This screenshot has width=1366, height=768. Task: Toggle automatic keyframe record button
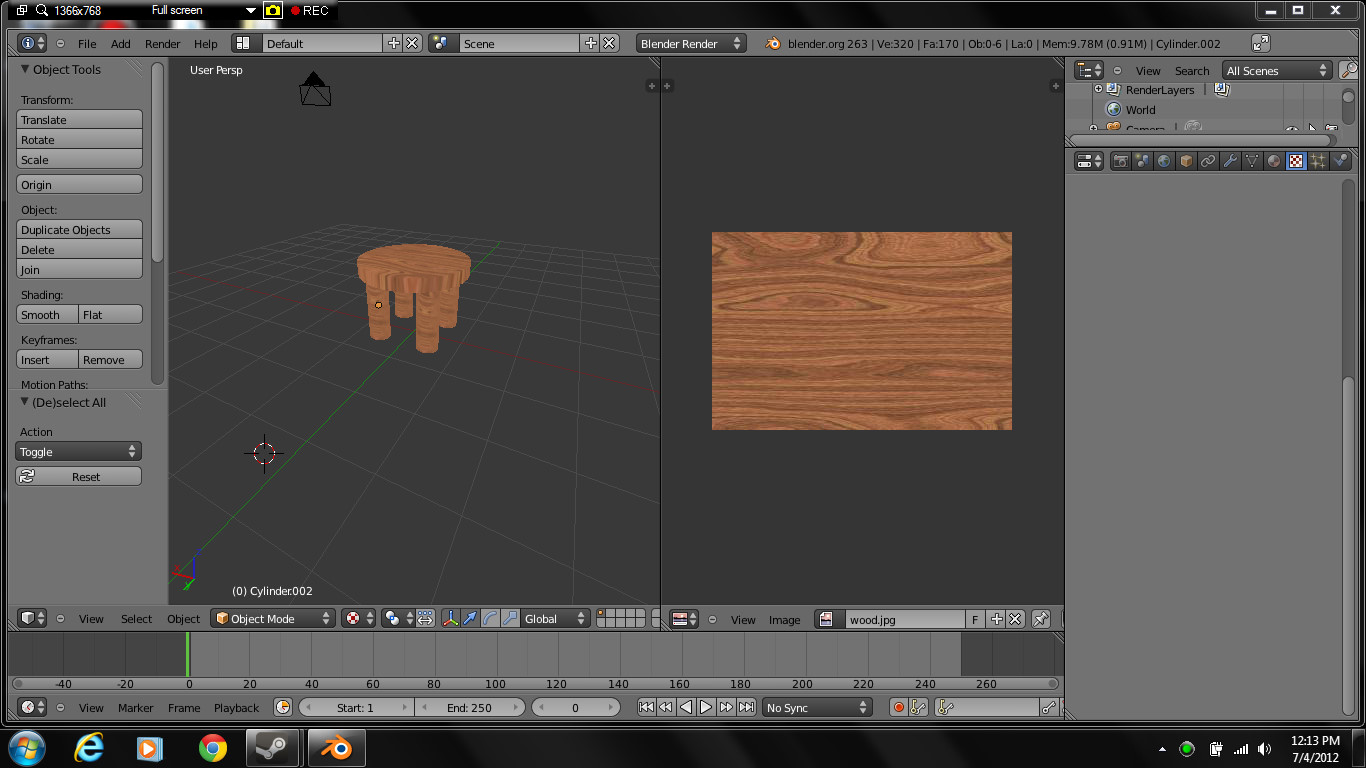[898, 707]
